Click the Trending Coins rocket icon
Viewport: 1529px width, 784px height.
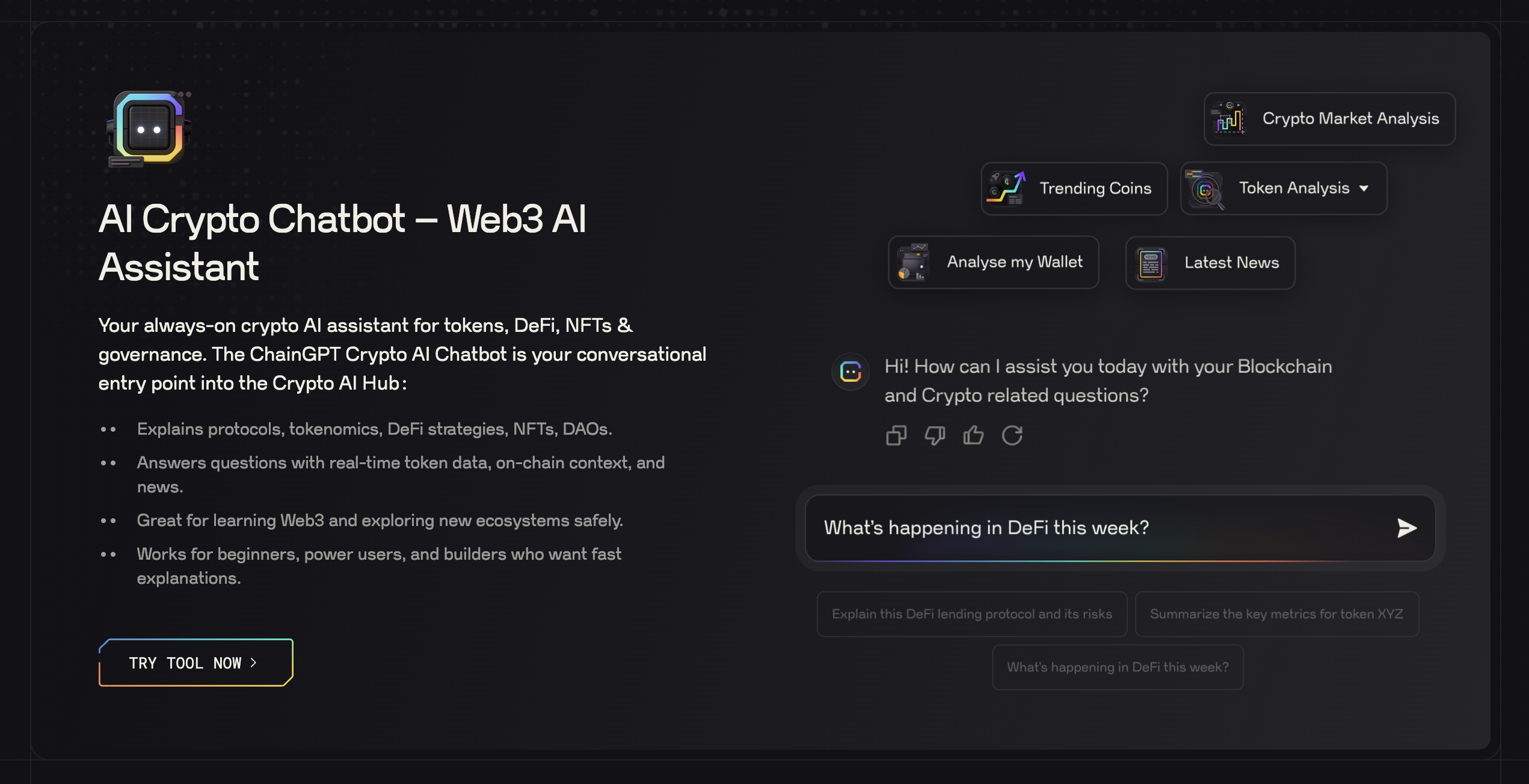1006,189
